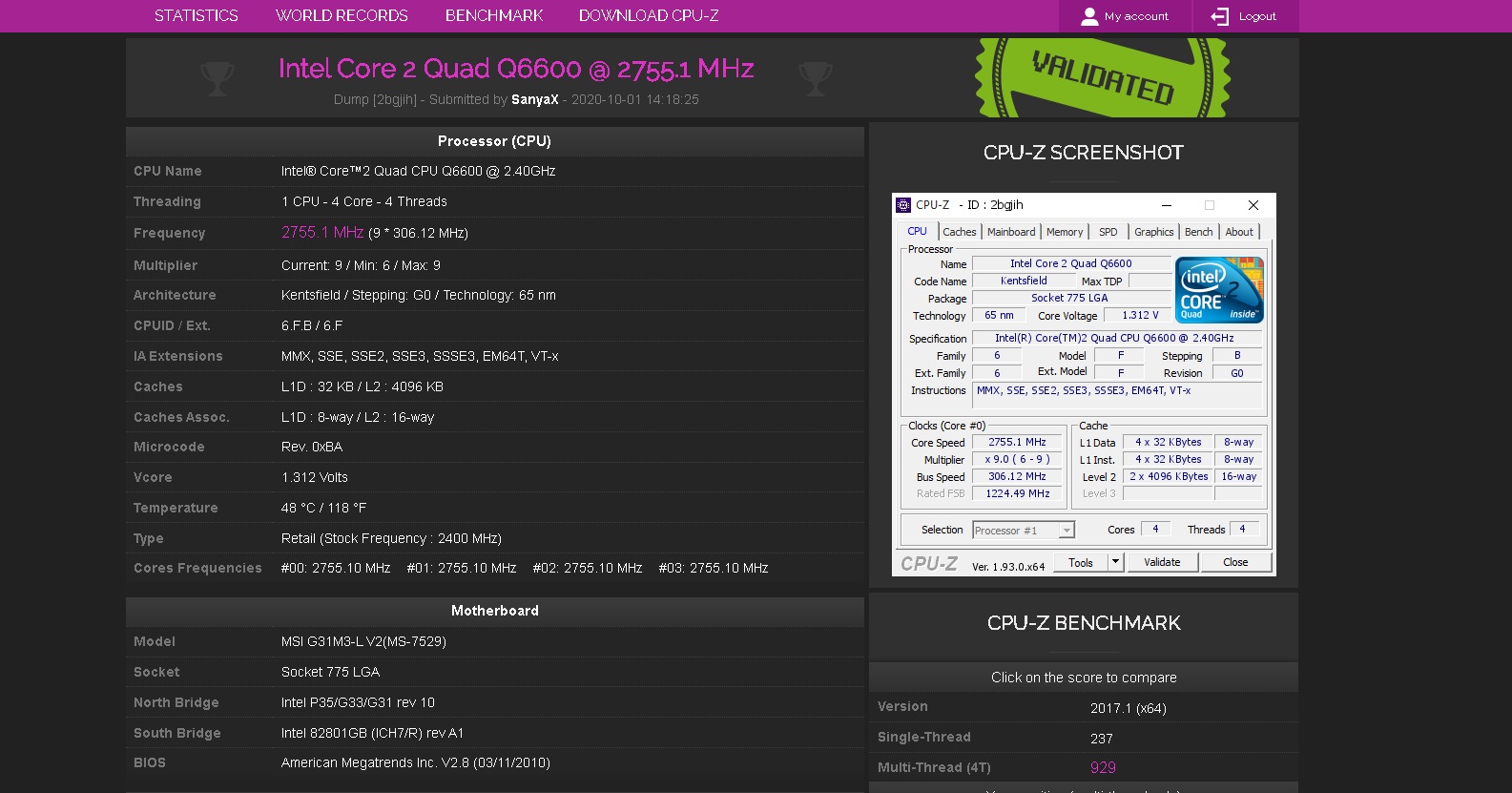This screenshot has height=793, width=1512.
Task: Click the instruction set value MMX, SSE row
Action: 420,356
